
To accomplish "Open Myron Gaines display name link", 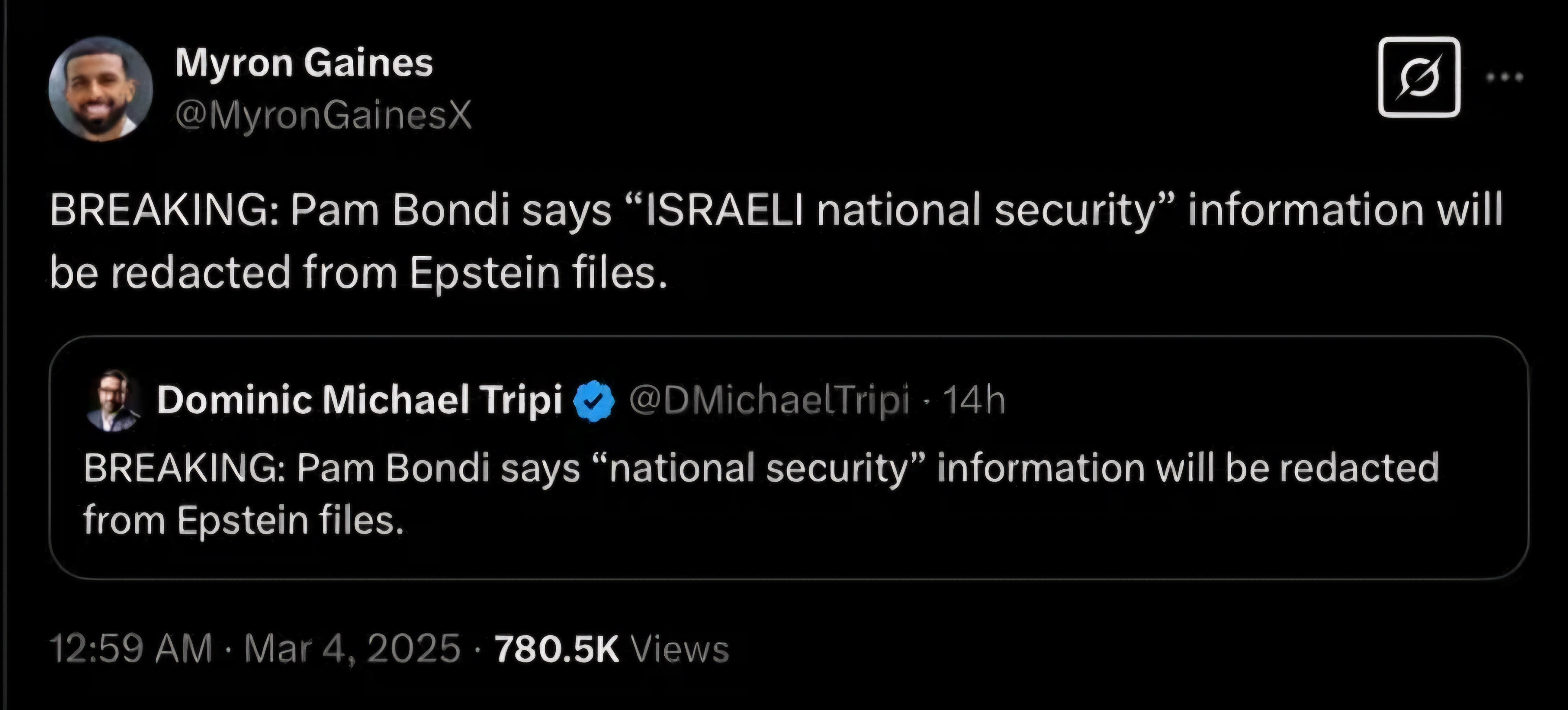I will [x=304, y=63].
